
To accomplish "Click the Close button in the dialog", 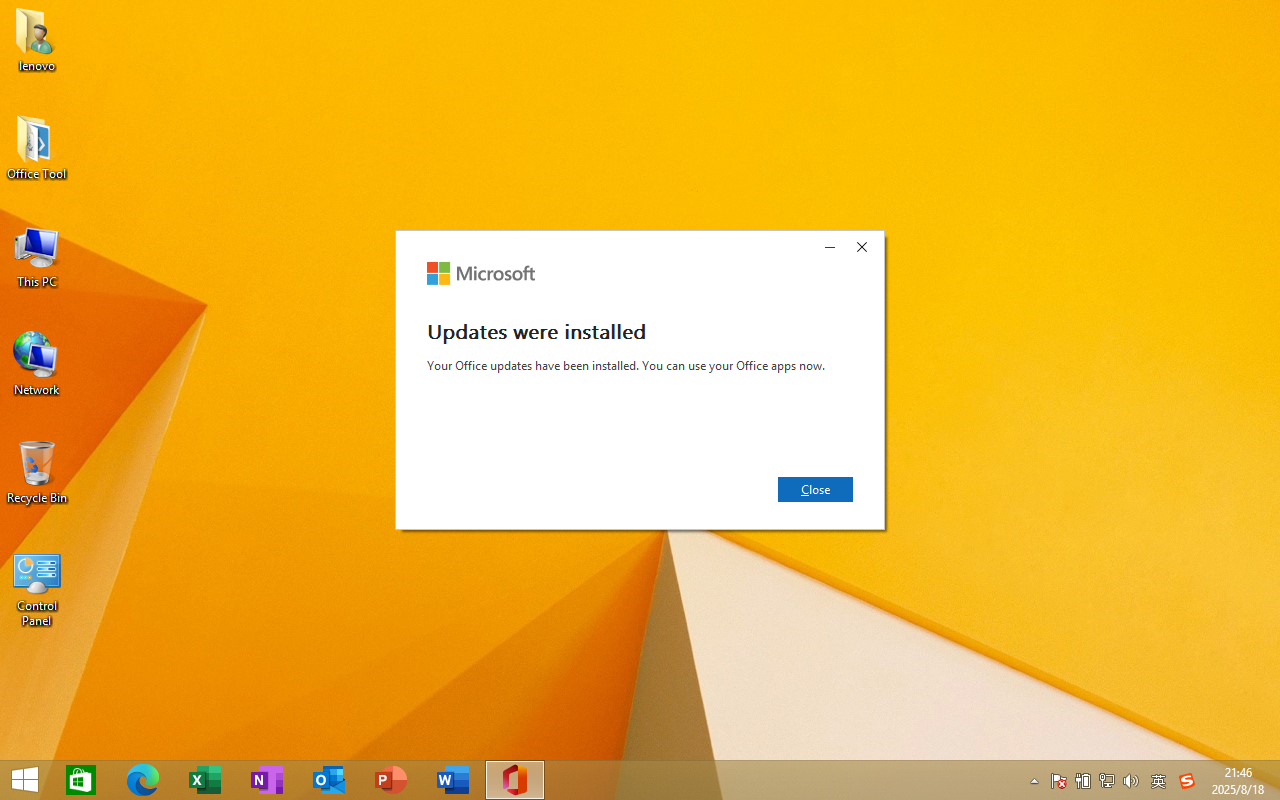I will click(815, 489).
